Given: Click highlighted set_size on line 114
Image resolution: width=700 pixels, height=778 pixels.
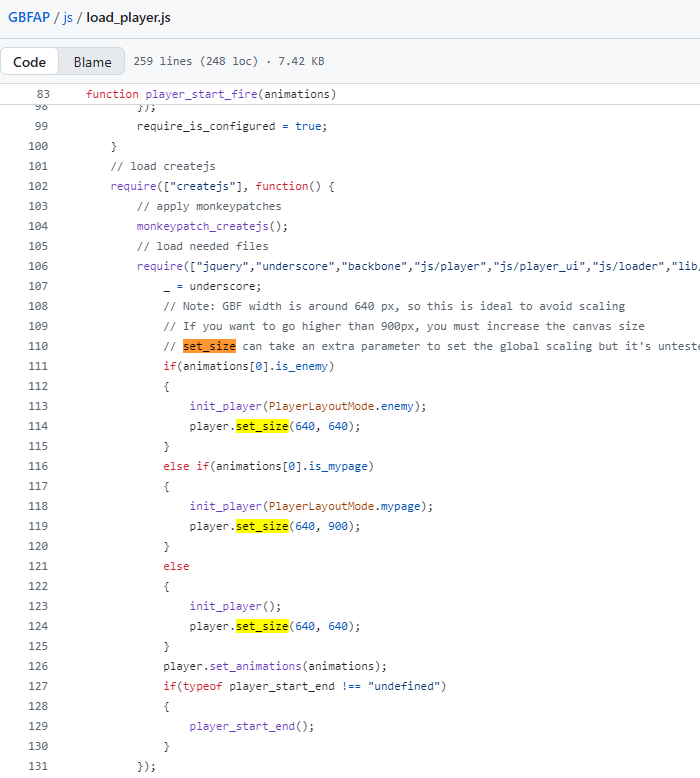Looking at the screenshot, I should click(x=262, y=426).
